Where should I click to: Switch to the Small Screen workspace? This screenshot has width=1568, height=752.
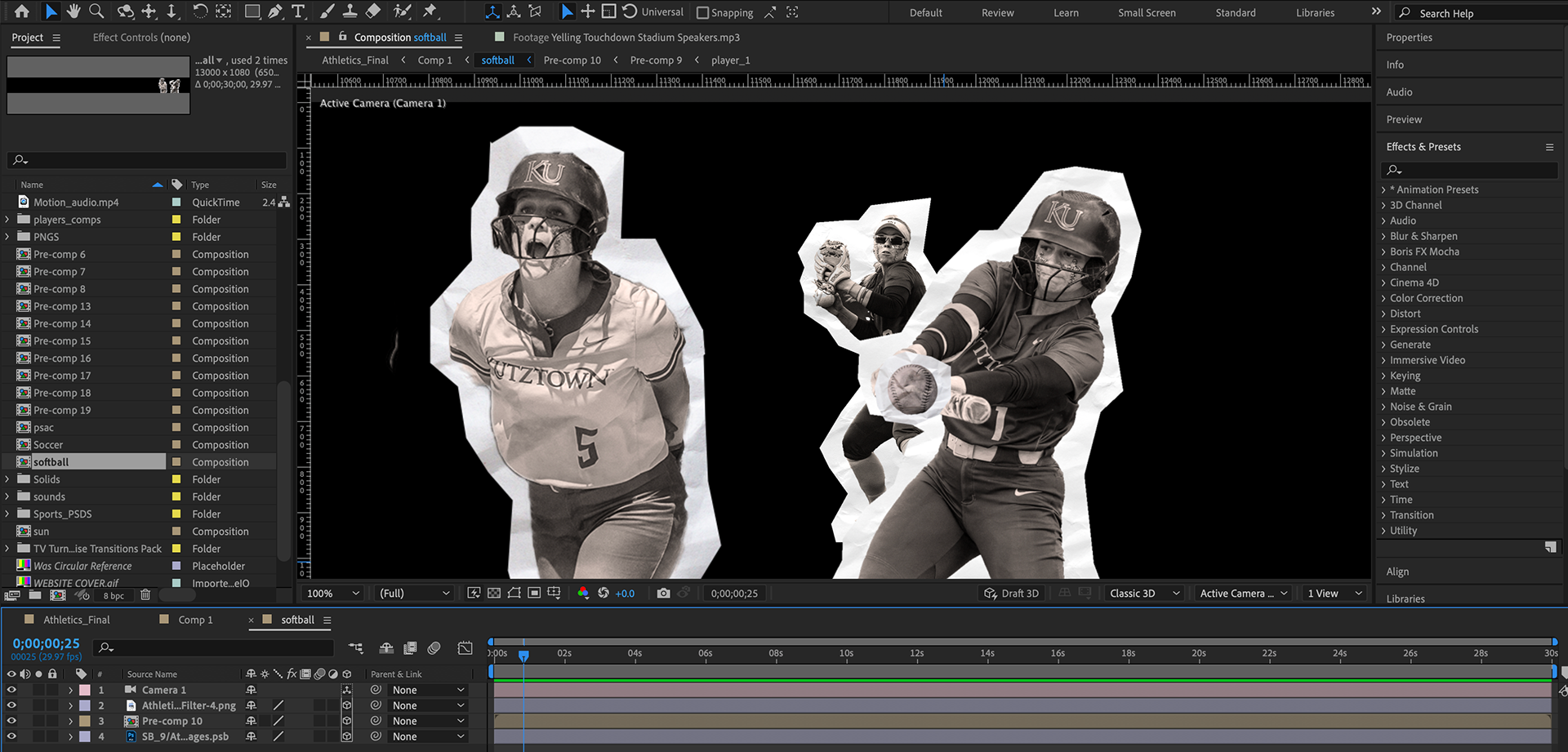click(x=1147, y=12)
